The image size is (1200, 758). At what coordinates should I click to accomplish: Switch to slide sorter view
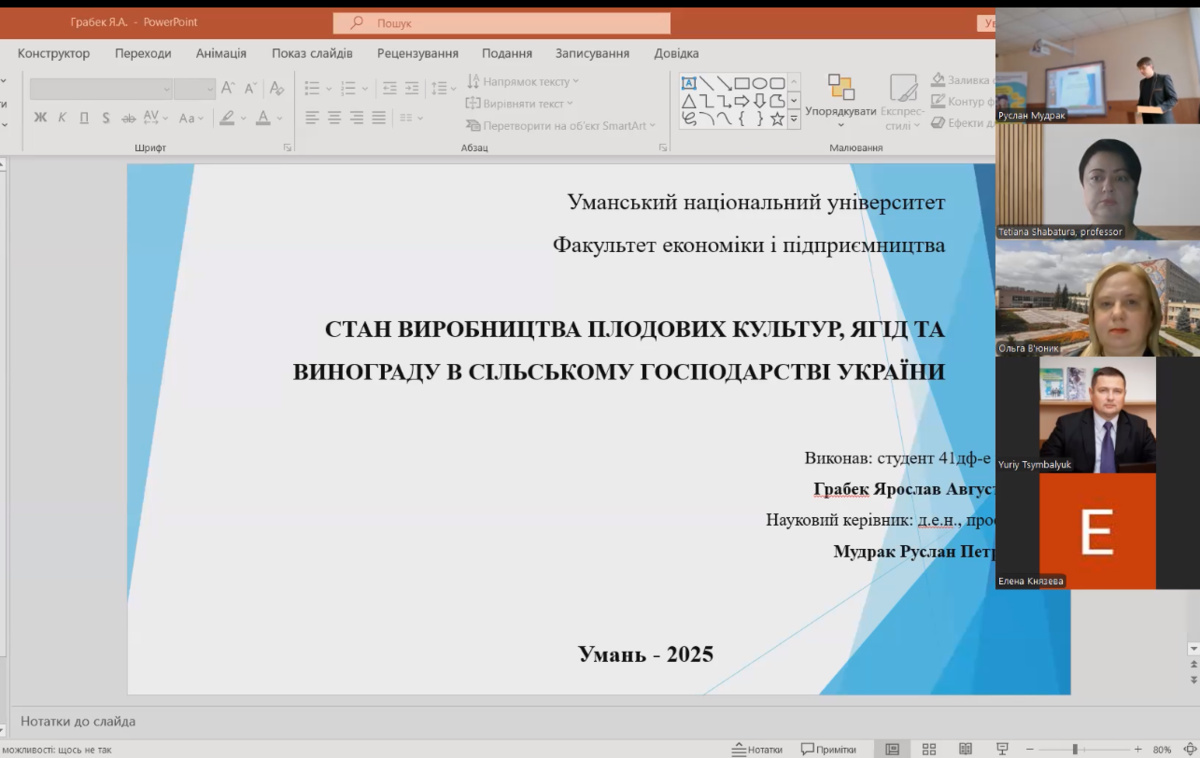click(x=929, y=749)
